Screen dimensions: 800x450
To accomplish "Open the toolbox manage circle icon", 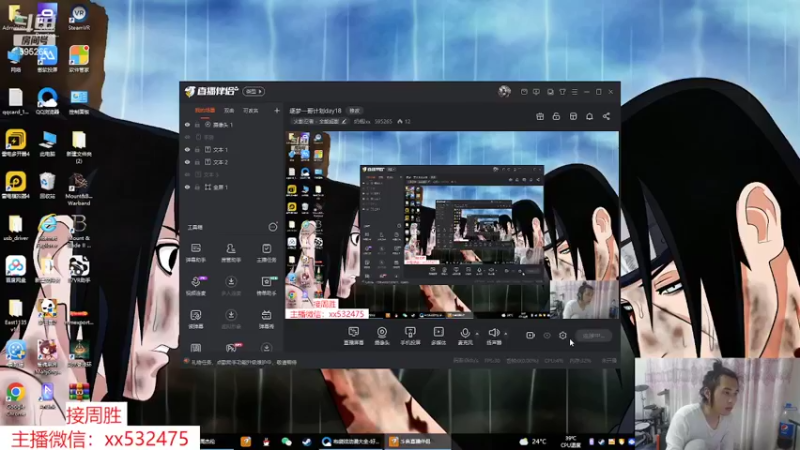I will coord(273,227).
